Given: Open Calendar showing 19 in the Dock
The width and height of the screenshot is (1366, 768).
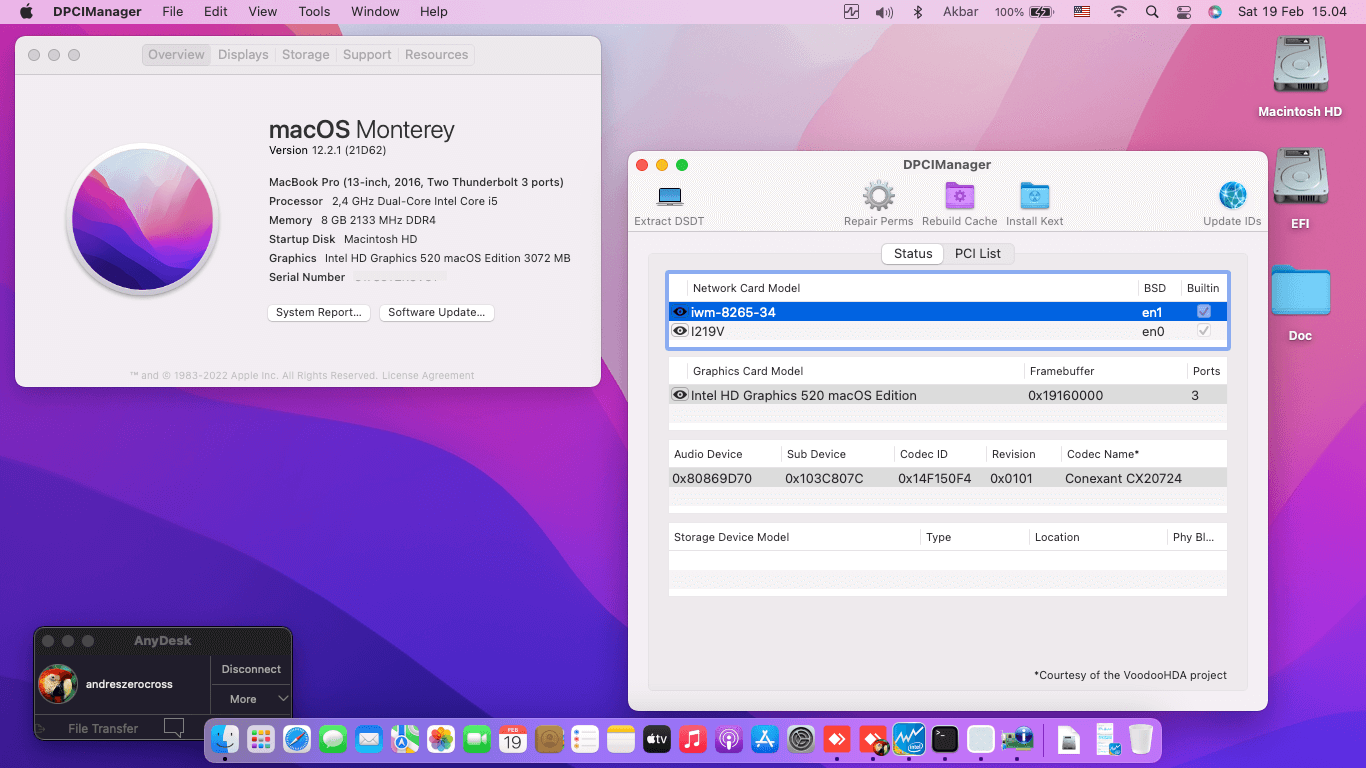Looking at the screenshot, I should pyautogui.click(x=513, y=739).
